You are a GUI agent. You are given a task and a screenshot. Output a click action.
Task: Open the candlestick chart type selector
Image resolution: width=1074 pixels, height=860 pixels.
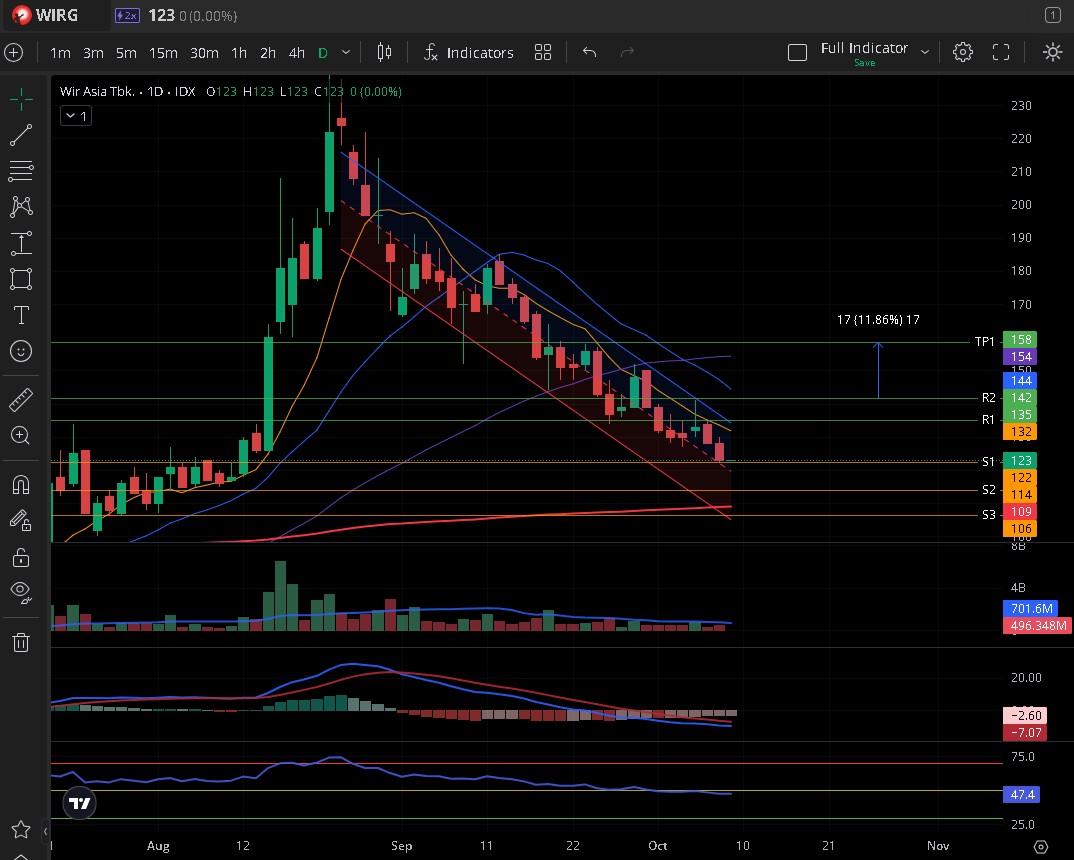coord(385,52)
